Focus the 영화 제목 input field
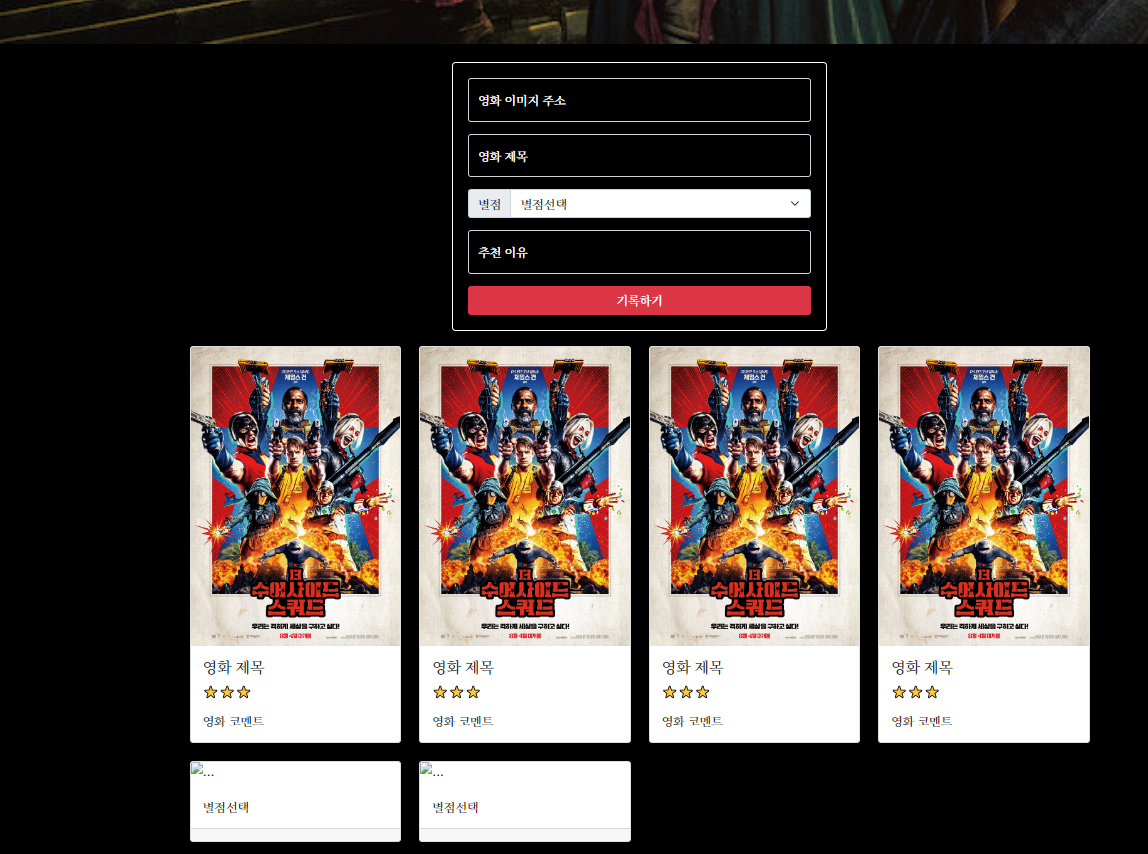1148x854 pixels. tap(639, 155)
